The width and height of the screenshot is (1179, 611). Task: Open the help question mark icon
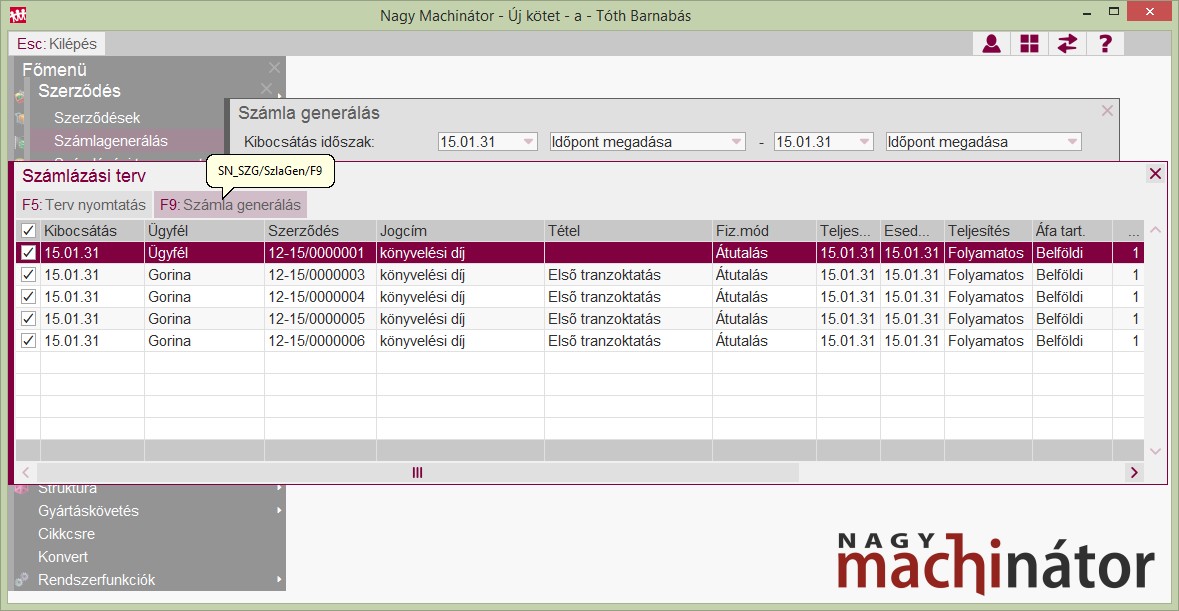pyautogui.click(x=1105, y=44)
